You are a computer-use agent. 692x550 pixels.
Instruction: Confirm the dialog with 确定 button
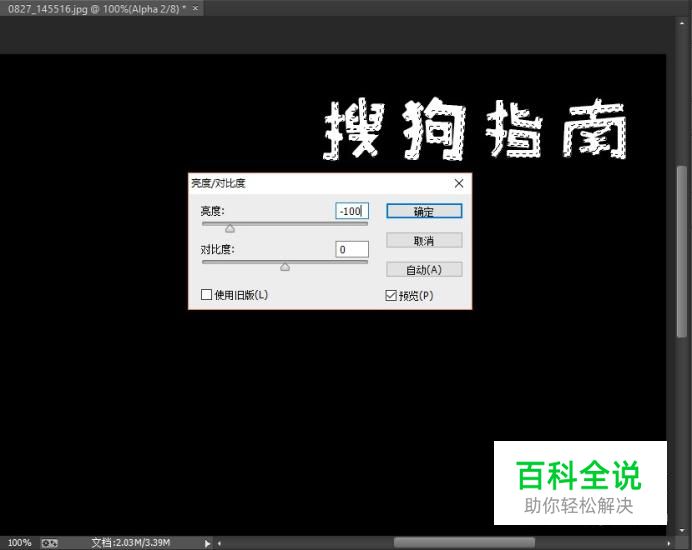pyautogui.click(x=424, y=211)
